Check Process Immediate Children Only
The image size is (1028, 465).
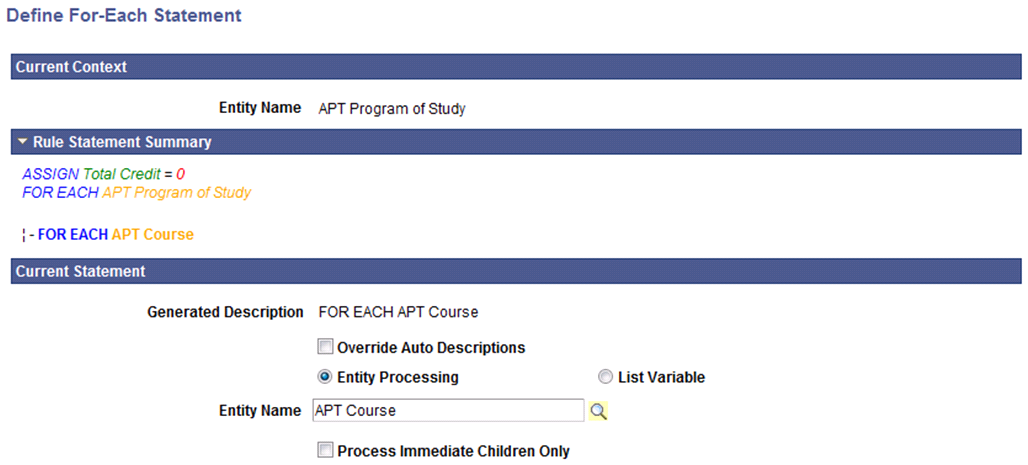[x=325, y=451]
